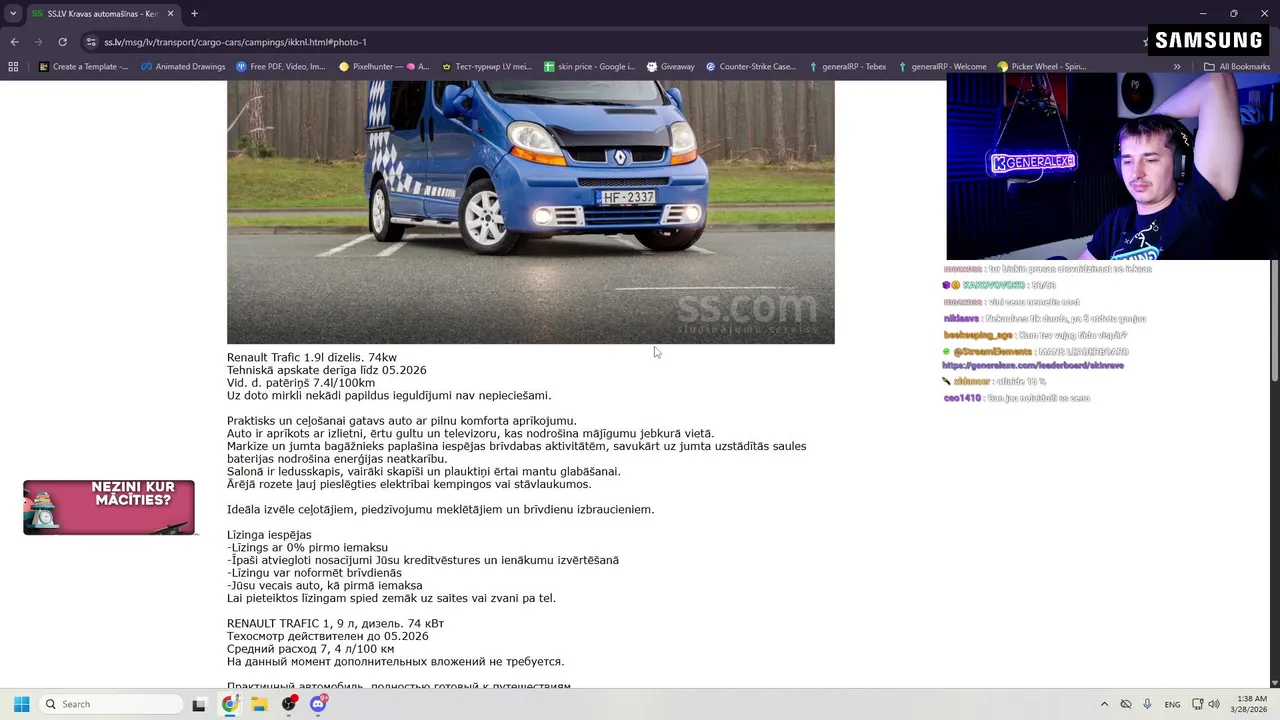The image size is (1280, 720).
Task: Show hidden system tray icons chevron
Action: (x=1104, y=704)
